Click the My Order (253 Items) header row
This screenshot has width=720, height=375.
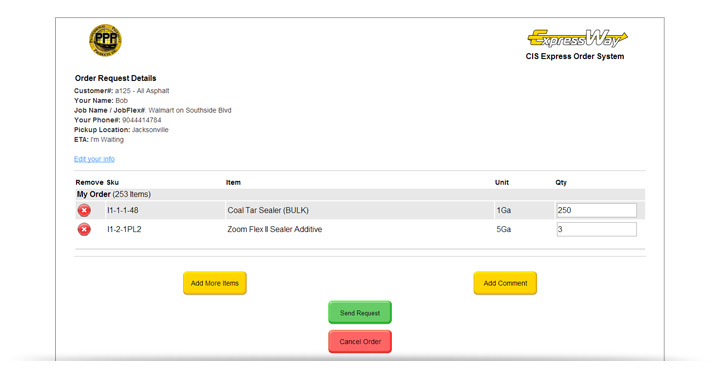[360, 194]
